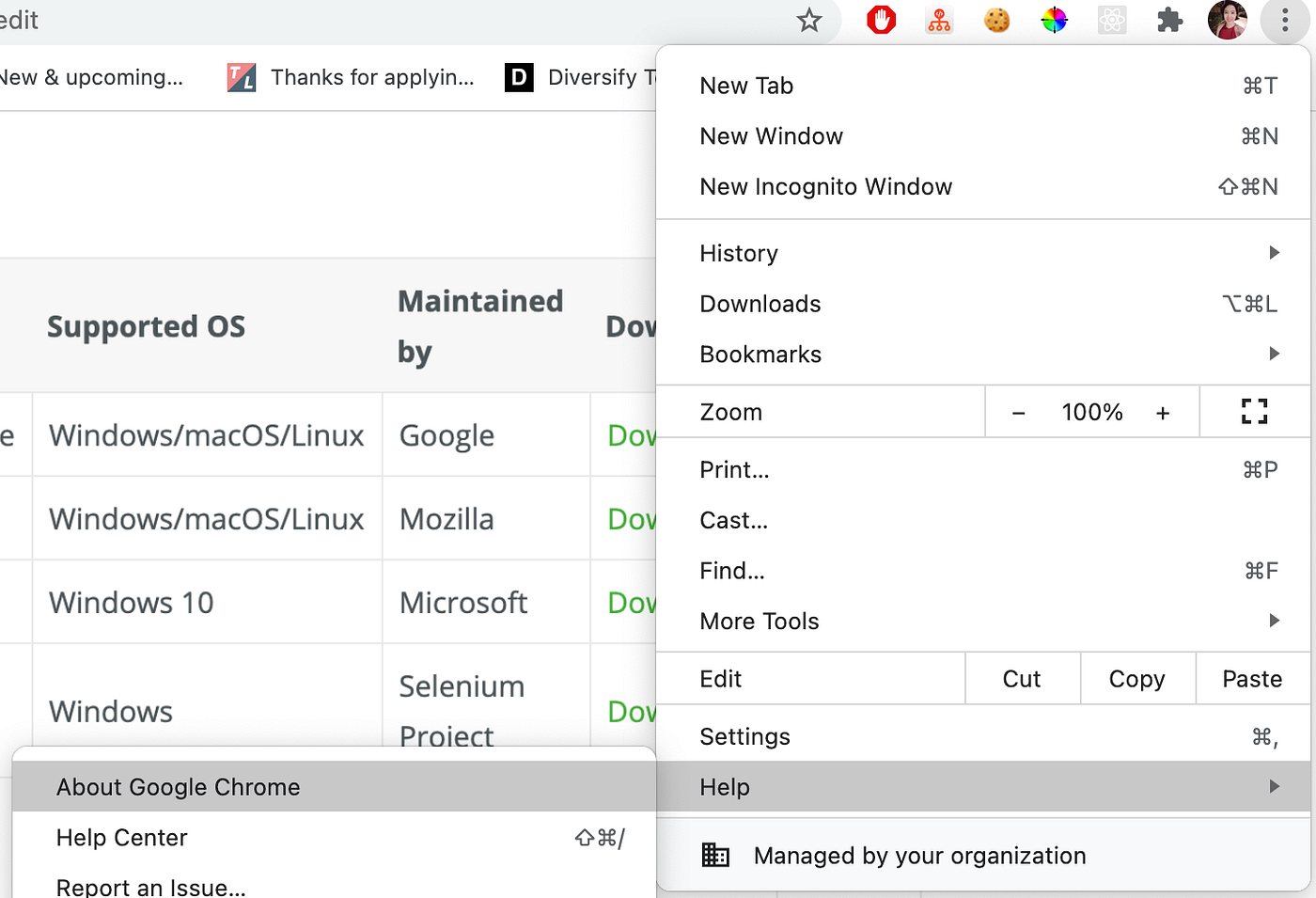Click the Download link in Google row

click(x=632, y=435)
